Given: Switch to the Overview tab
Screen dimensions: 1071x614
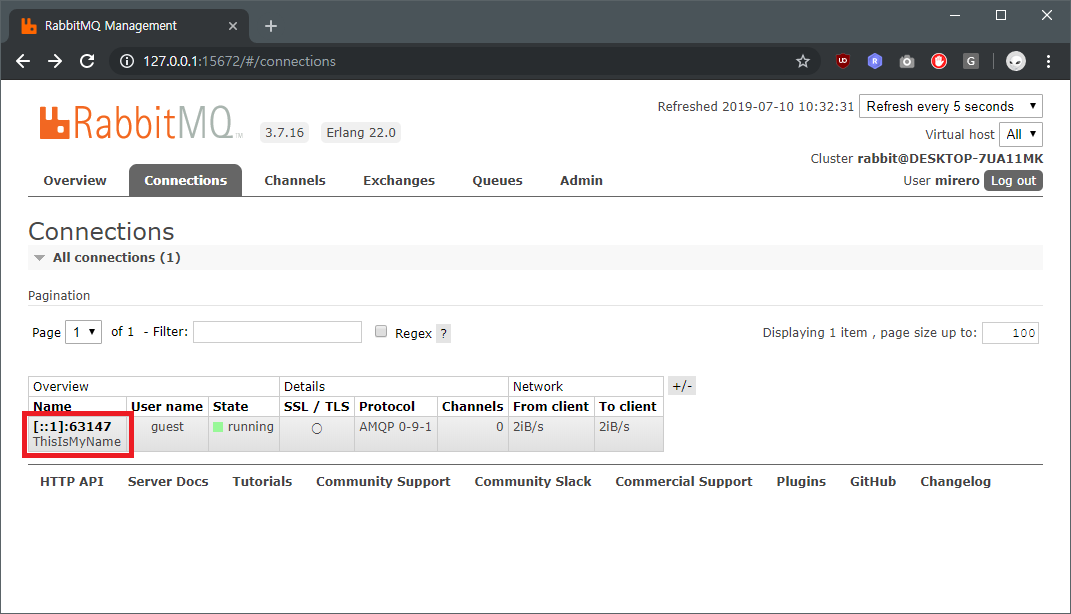Looking at the screenshot, I should coord(75,180).
